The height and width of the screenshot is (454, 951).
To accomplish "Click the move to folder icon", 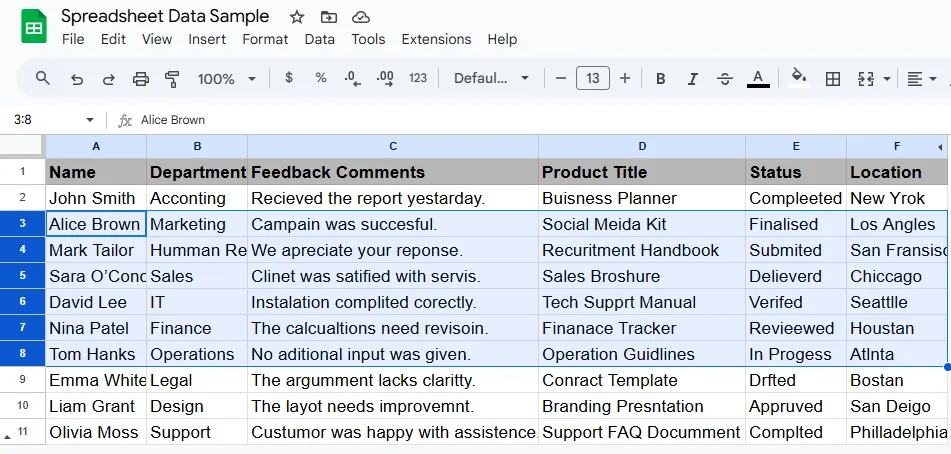I will point(329,17).
